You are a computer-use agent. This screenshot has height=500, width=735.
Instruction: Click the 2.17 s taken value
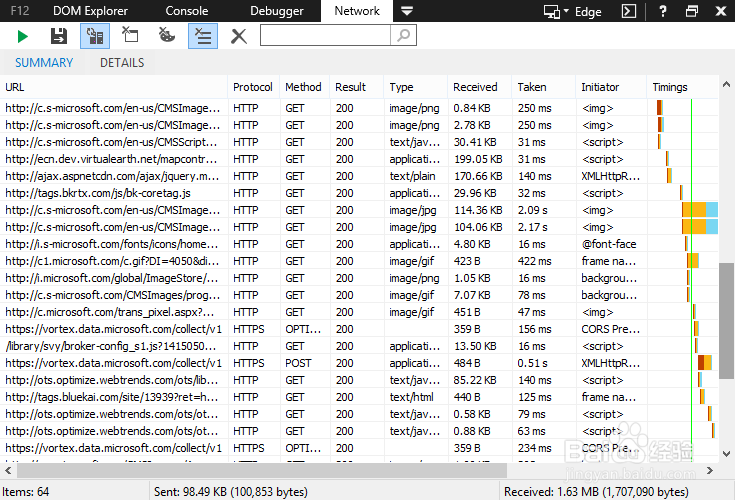coord(532,227)
